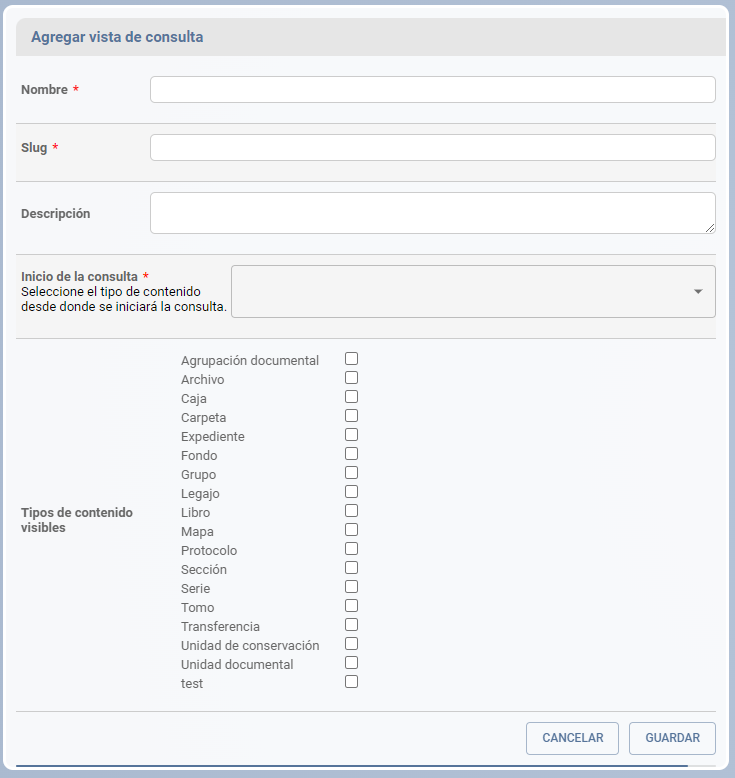This screenshot has height=778, width=735.
Task: Click the Nombre text field
Action: tap(432, 89)
